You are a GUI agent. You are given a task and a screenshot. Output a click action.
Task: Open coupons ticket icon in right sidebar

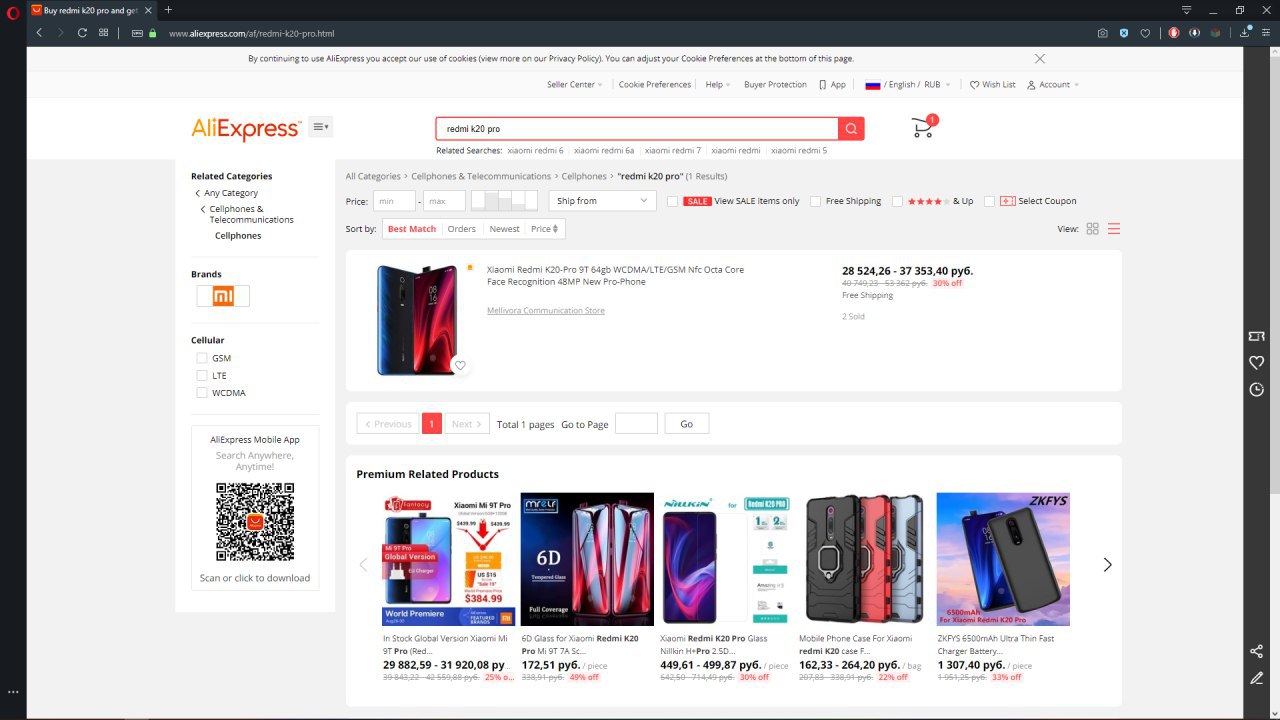tap(1257, 336)
